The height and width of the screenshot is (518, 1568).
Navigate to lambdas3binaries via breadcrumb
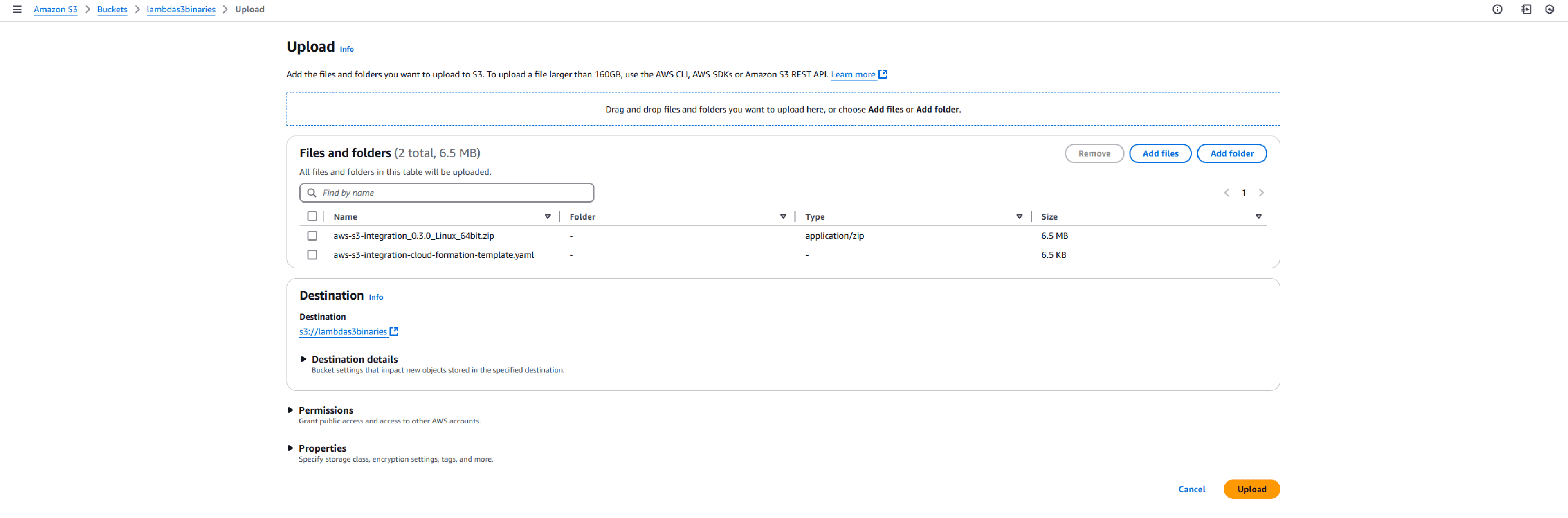[181, 9]
